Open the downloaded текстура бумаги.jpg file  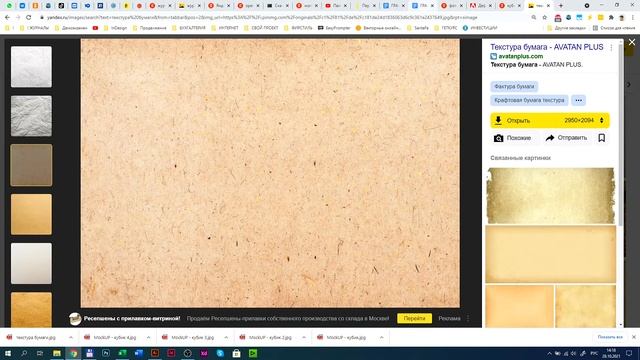point(36,338)
